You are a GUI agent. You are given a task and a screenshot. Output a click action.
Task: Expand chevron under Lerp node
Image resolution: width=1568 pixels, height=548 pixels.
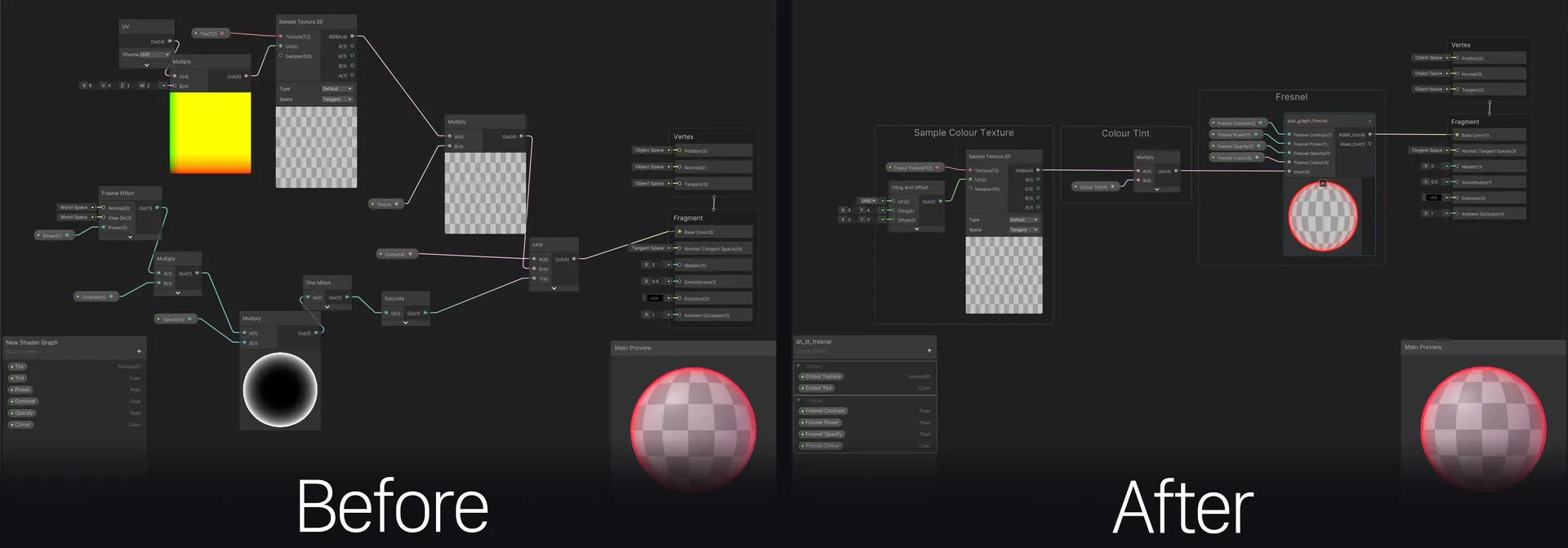click(554, 288)
